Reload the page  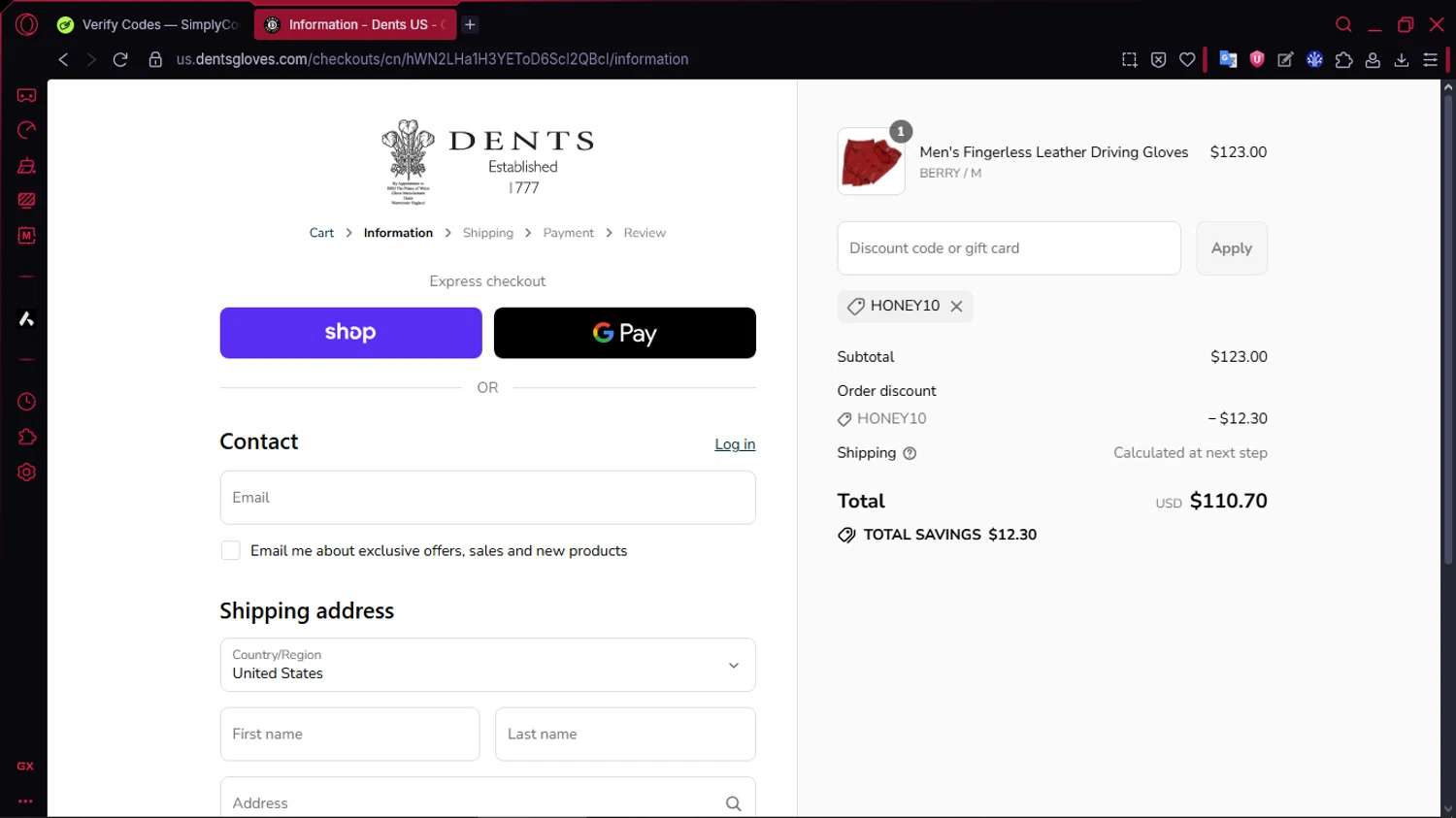click(120, 59)
